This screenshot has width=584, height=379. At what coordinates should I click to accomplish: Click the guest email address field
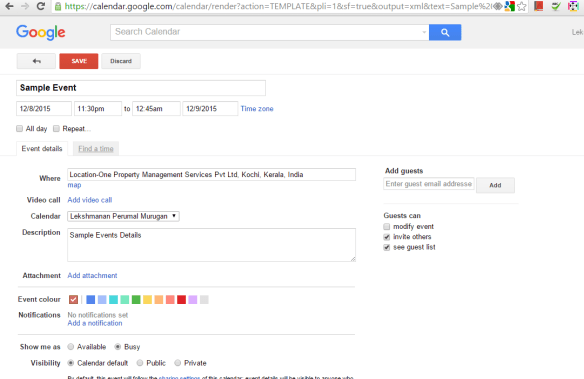[429, 184]
